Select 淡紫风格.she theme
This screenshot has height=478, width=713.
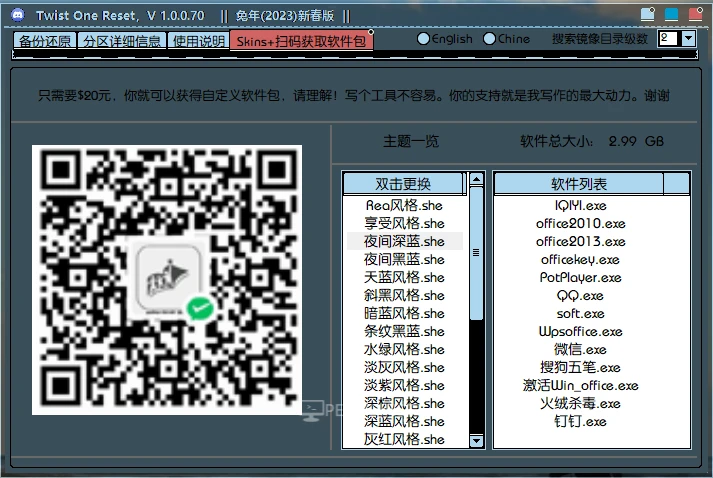404,385
